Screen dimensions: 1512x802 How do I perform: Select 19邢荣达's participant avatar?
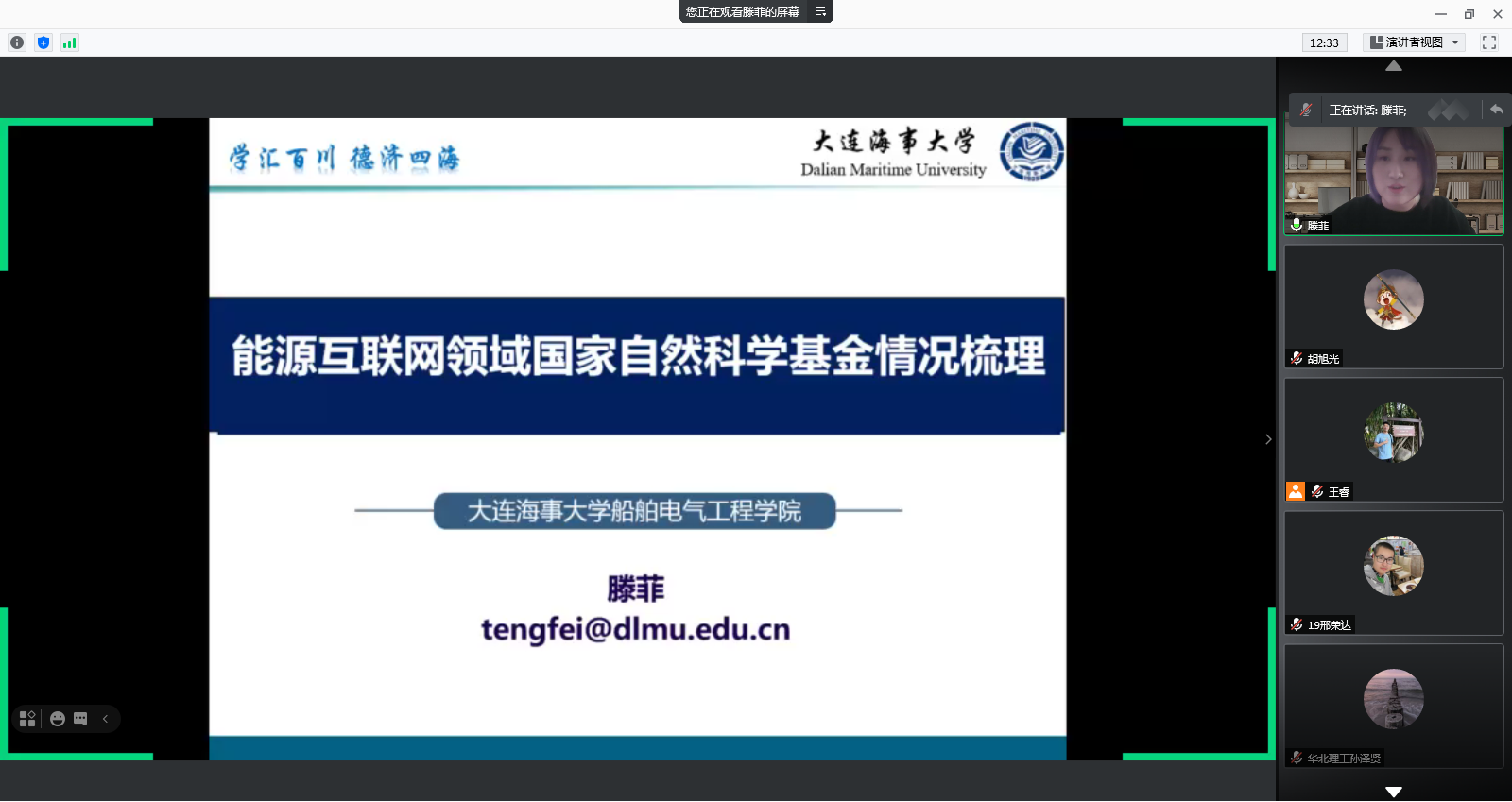pyautogui.click(x=1394, y=566)
